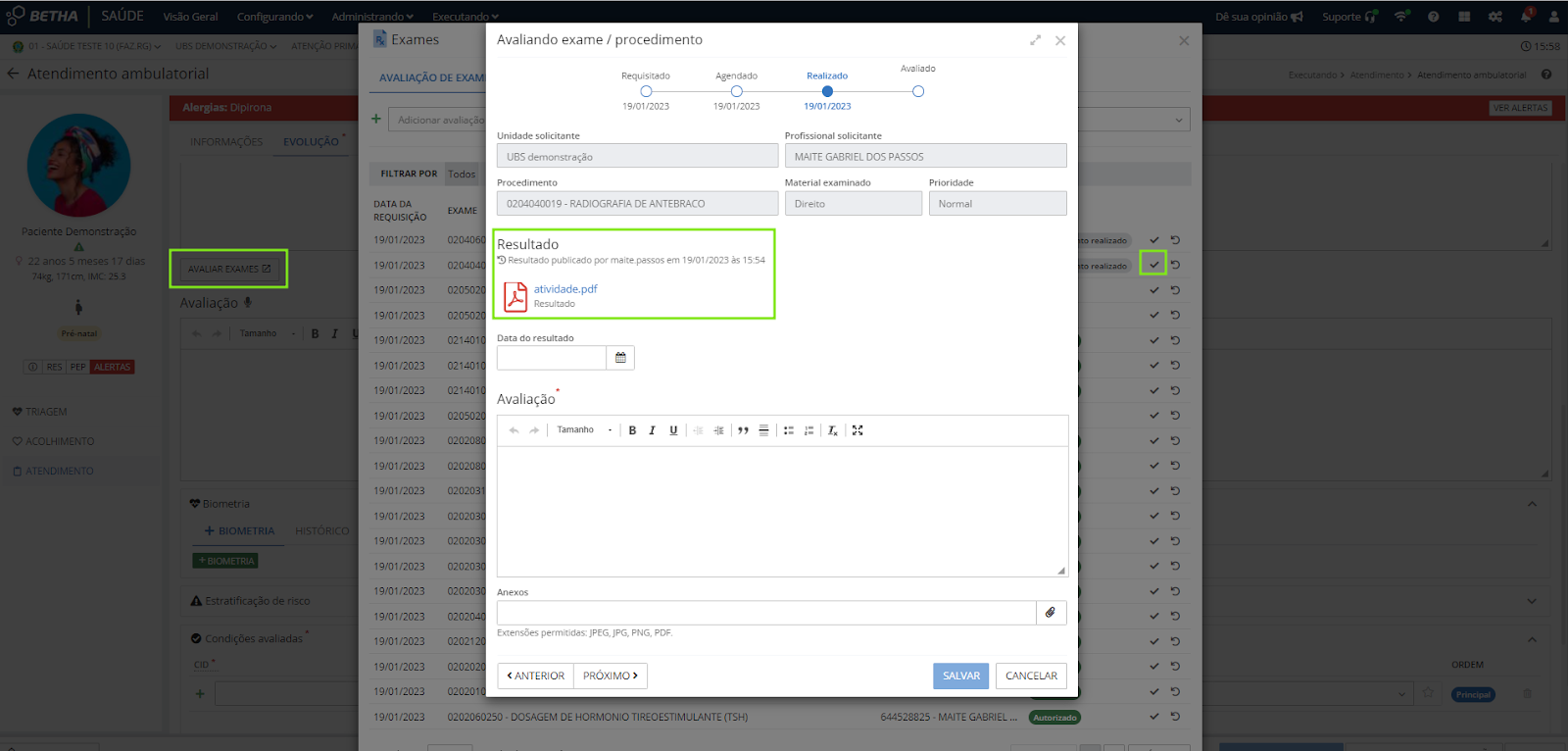The height and width of the screenshot is (751, 1568).
Task: Open the Administrando menu
Action: [x=372, y=17]
